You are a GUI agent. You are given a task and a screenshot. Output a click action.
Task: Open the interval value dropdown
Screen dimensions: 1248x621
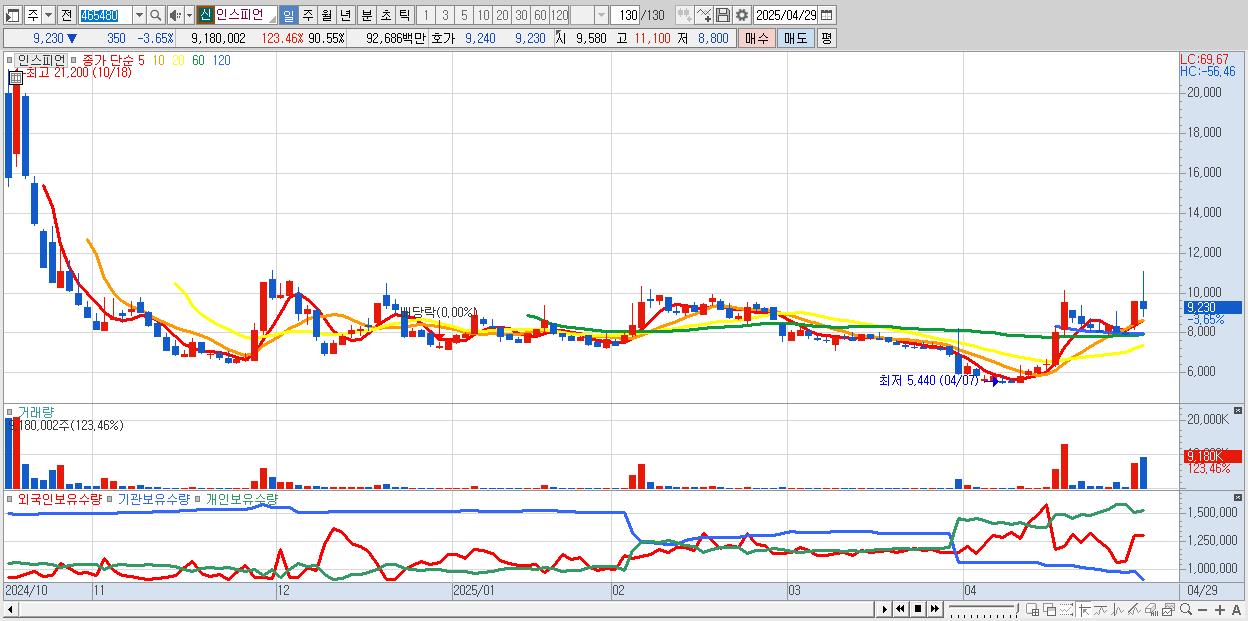[x=601, y=15]
